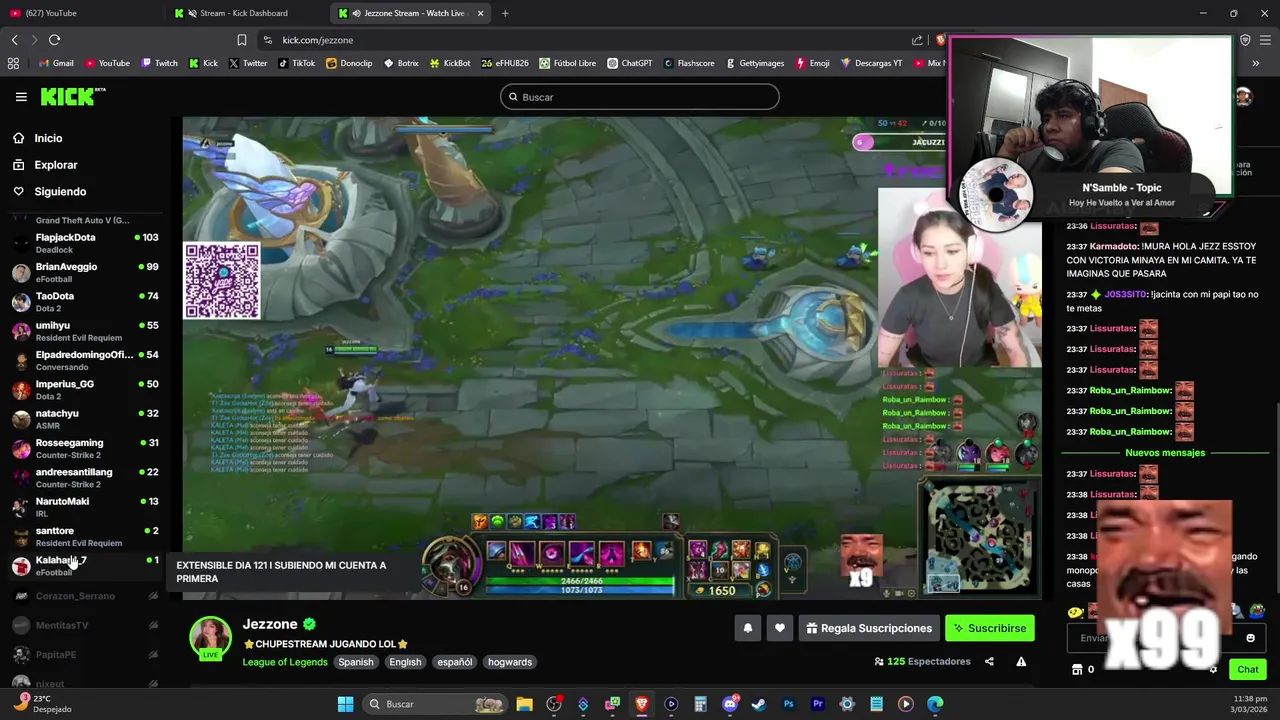Open the emoji picker in the chat box

click(1250, 638)
